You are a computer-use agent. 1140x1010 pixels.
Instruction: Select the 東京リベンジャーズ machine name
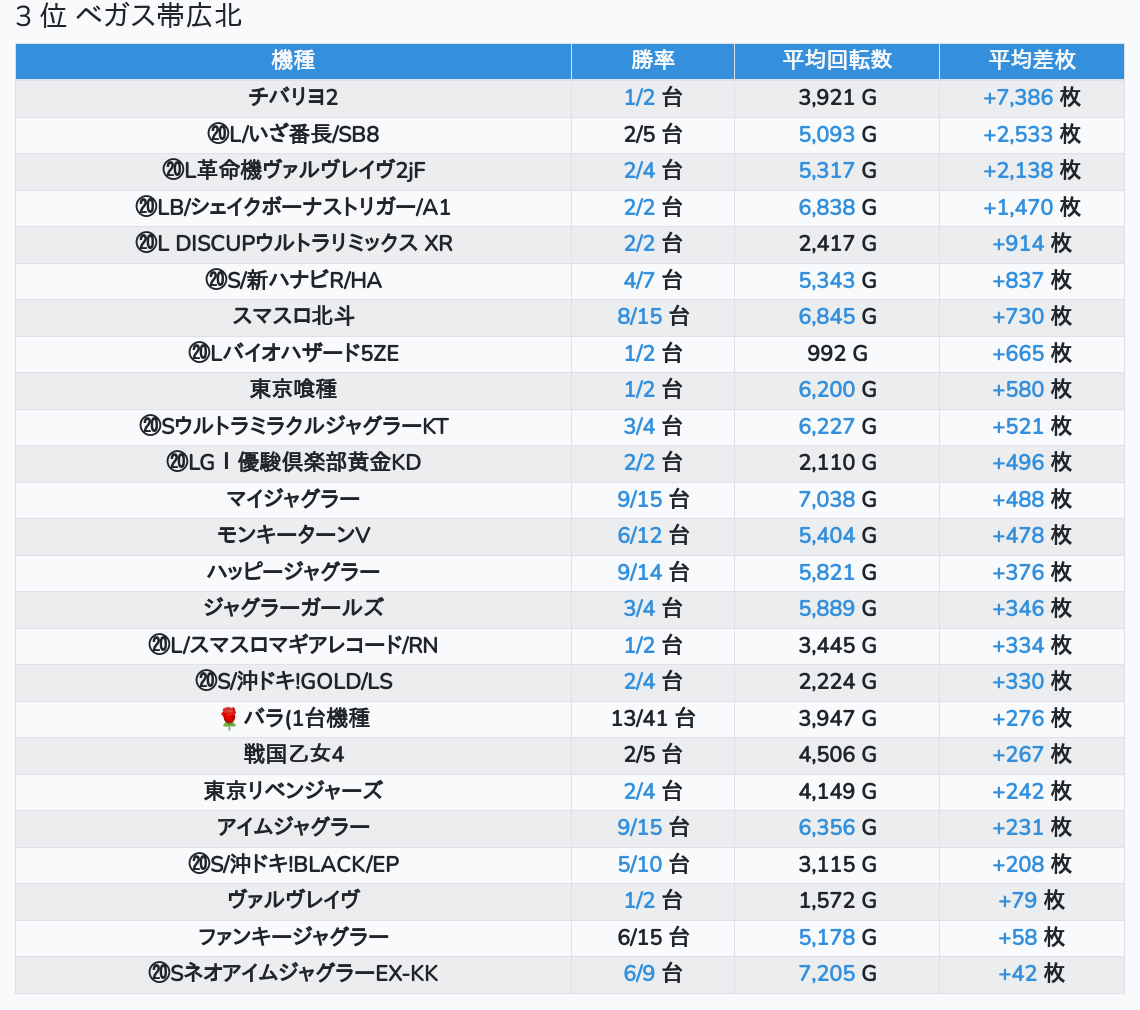(x=293, y=791)
